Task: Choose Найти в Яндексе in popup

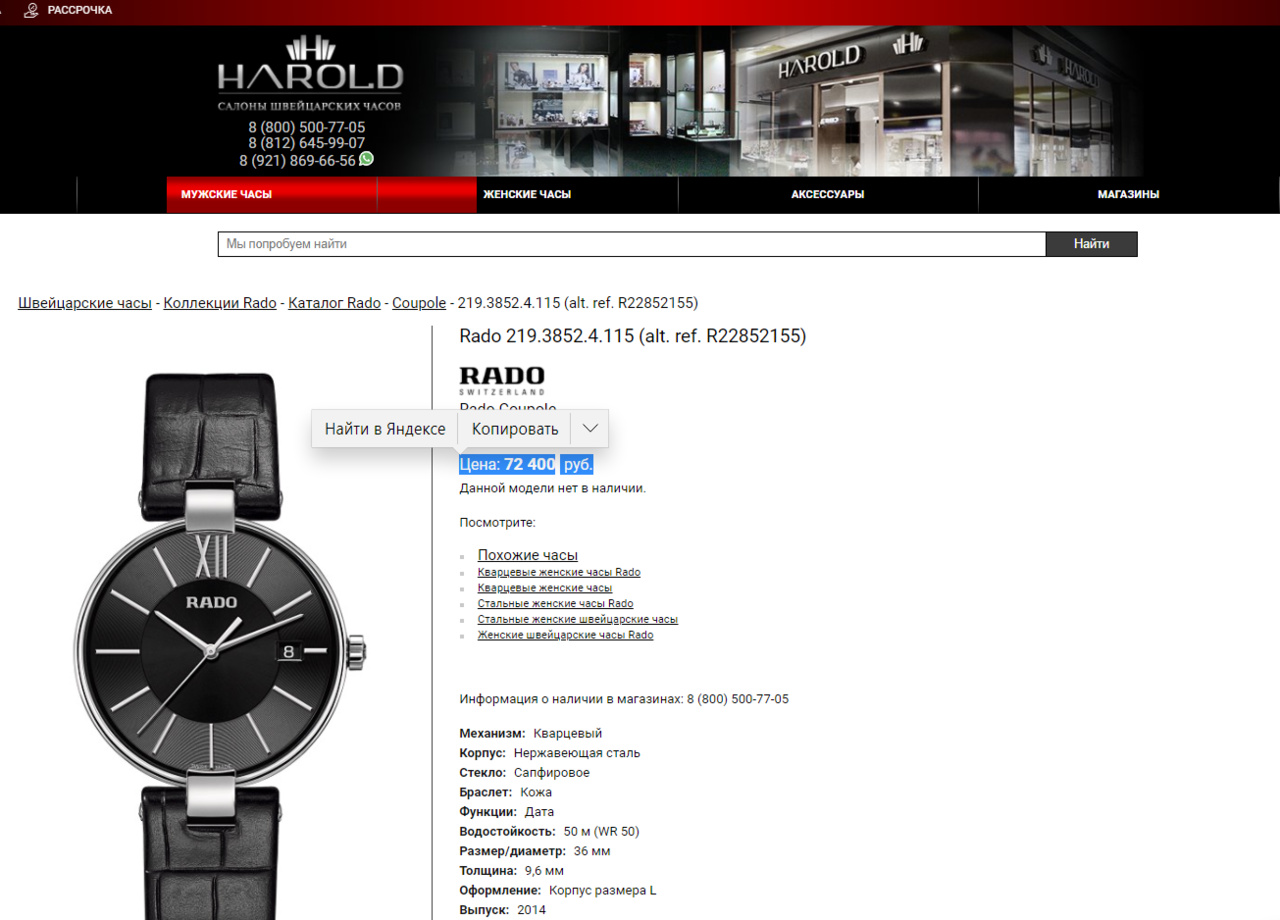Action: (x=385, y=428)
